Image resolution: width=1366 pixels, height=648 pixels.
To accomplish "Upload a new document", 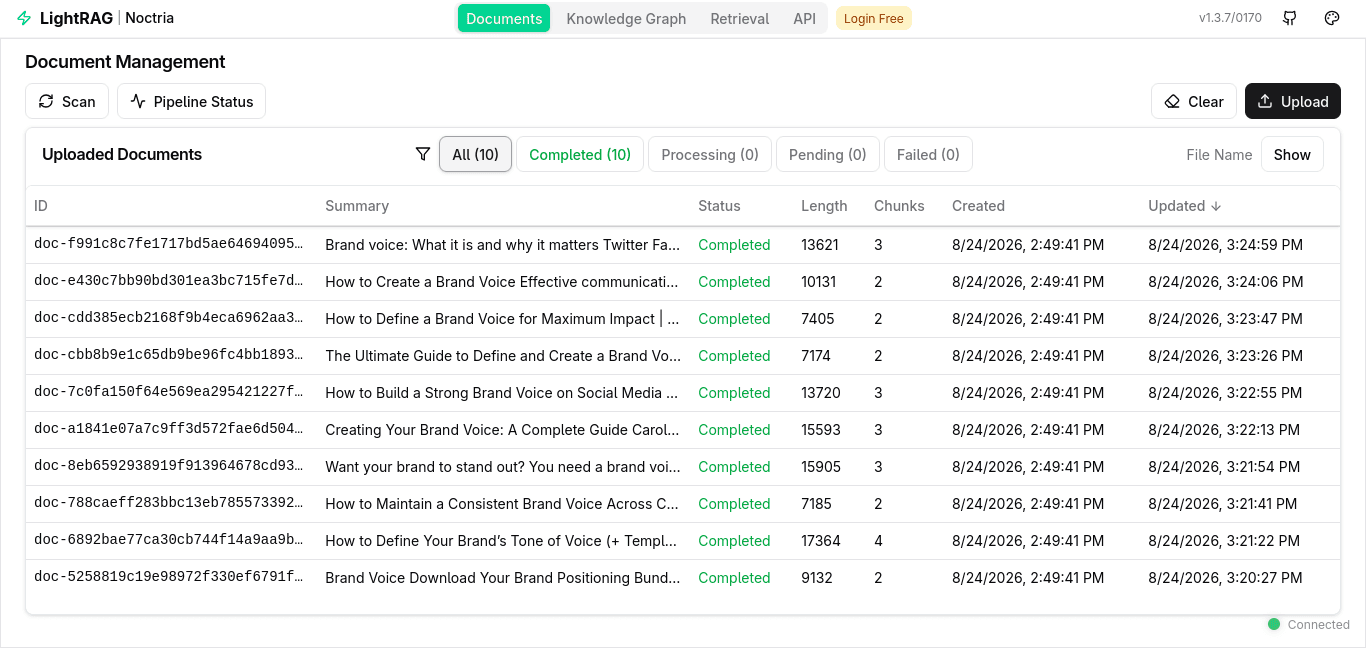I will coord(1293,101).
